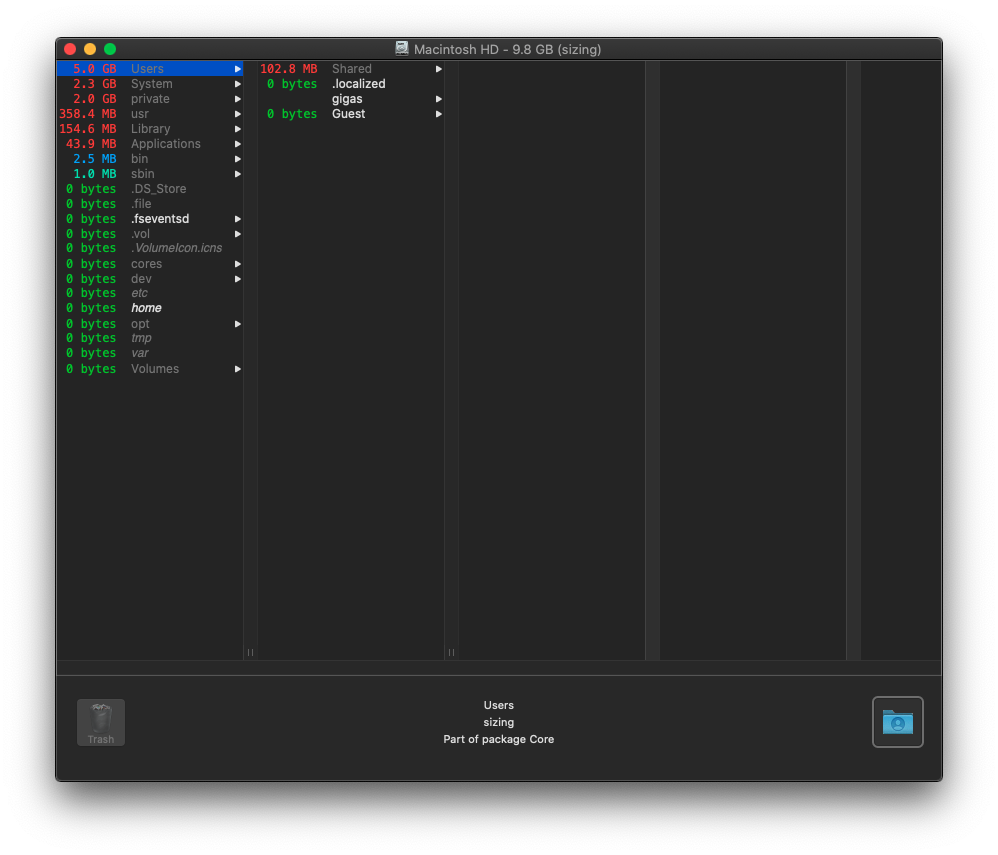
Task: Expand the opt folder arrow
Action: pyautogui.click(x=237, y=324)
